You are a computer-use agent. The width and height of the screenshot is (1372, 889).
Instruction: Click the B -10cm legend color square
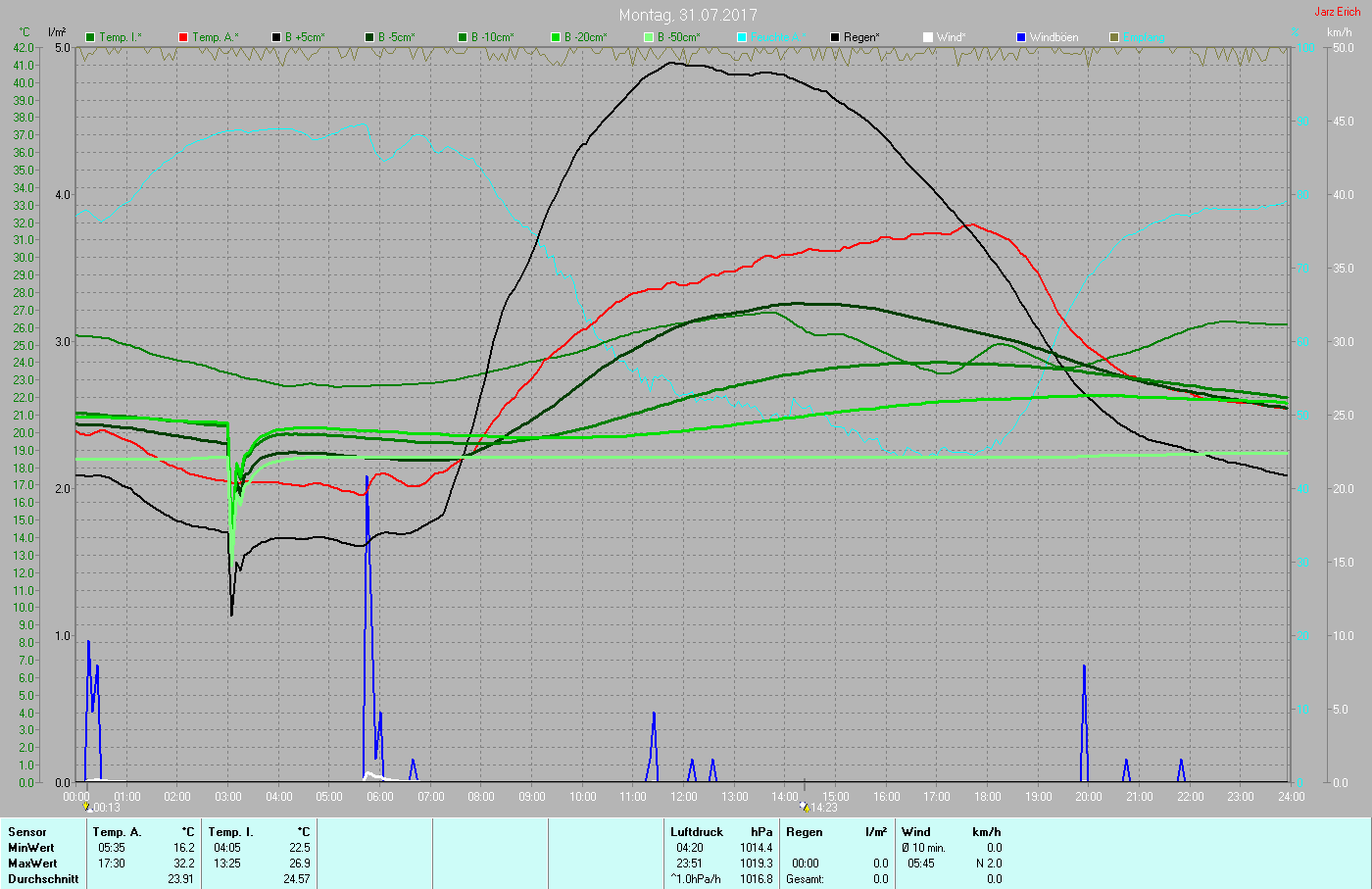coord(463,37)
